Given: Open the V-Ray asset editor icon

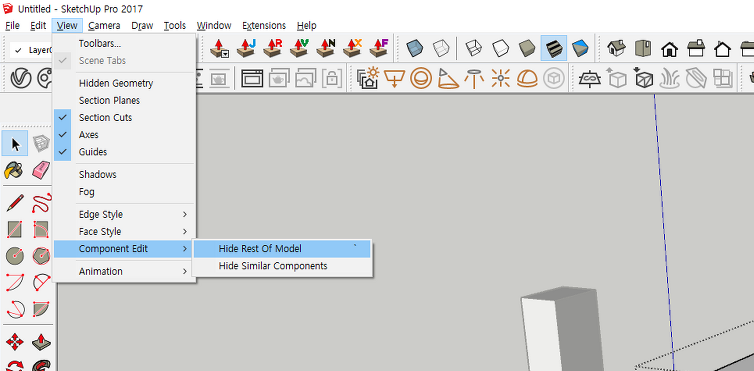Looking at the screenshot, I should click(x=21, y=78).
